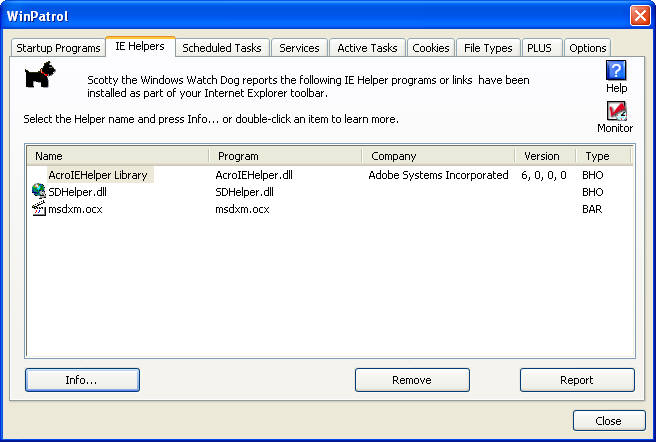Switch to the IE Helpers tab
Screen dimensions: 656x442
click(140, 46)
